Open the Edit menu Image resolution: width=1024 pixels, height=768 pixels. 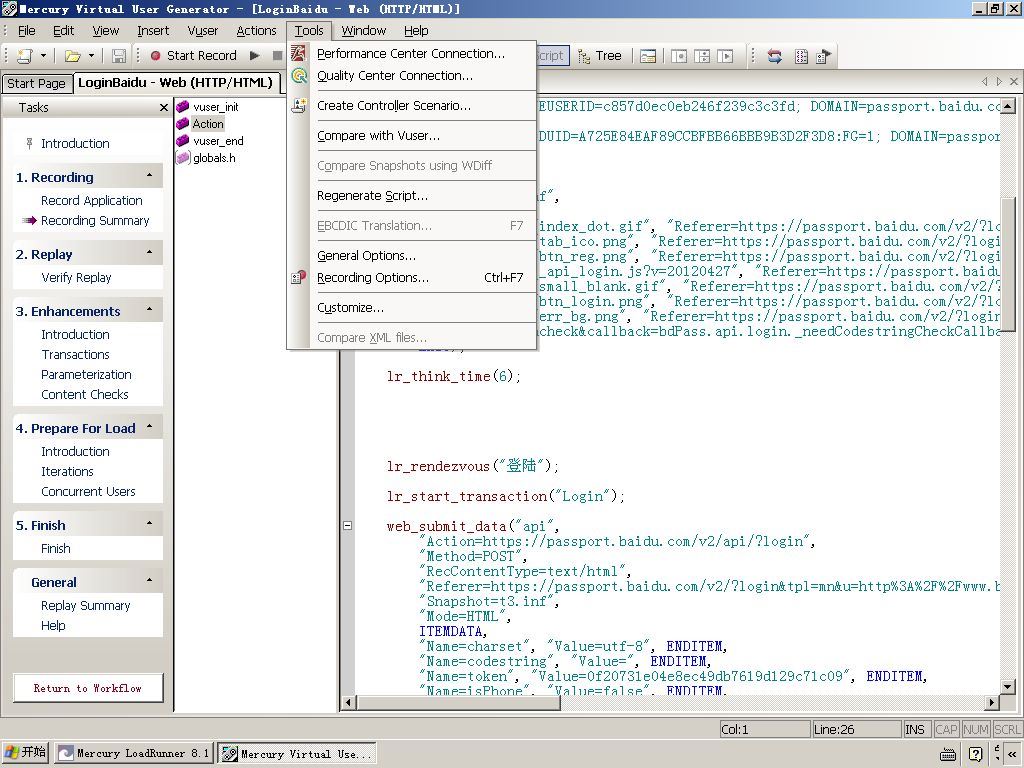(x=63, y=31)
